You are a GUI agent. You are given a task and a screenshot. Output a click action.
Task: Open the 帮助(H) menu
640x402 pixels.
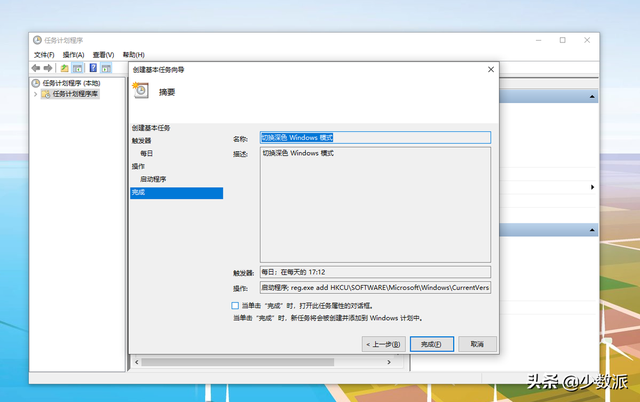[x=133, y=55]
